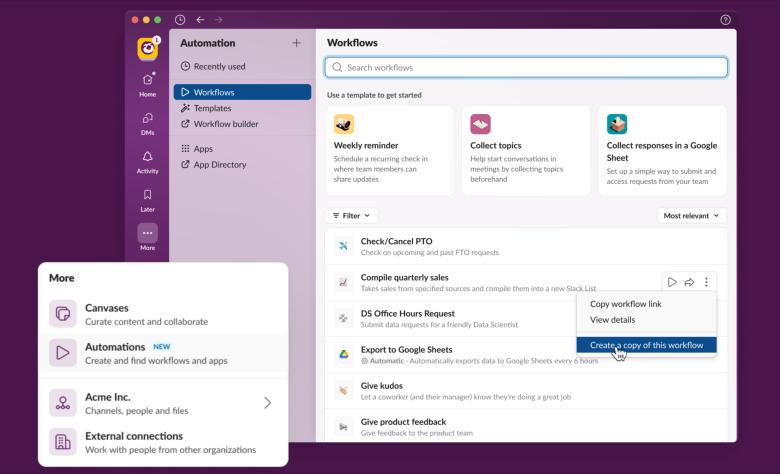Click the DS Office Hours Request icon
This screenshot has width=780, height=474.
pyautogui.click(x=343, y=318)
